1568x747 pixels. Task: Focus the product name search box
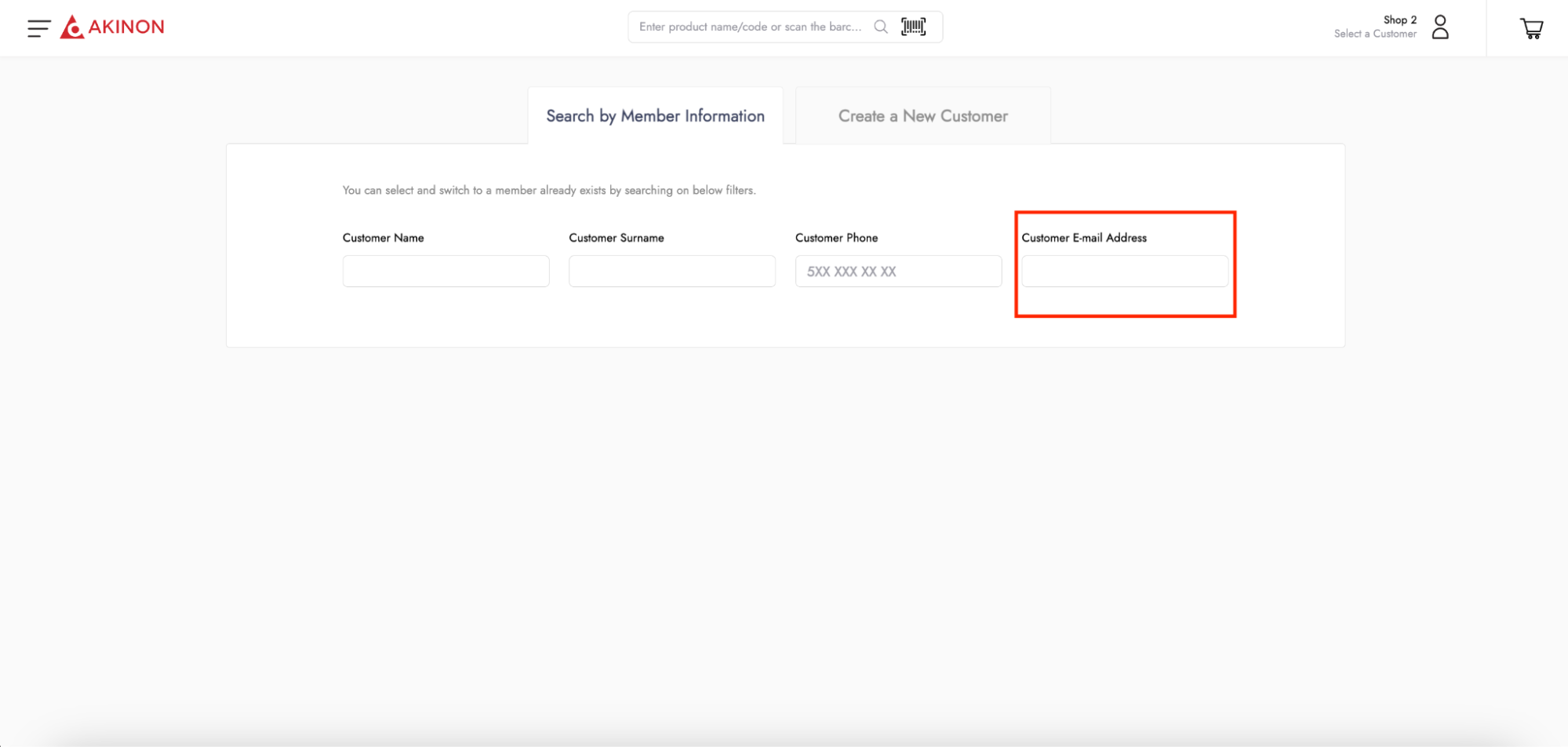(x=750, y=27)
